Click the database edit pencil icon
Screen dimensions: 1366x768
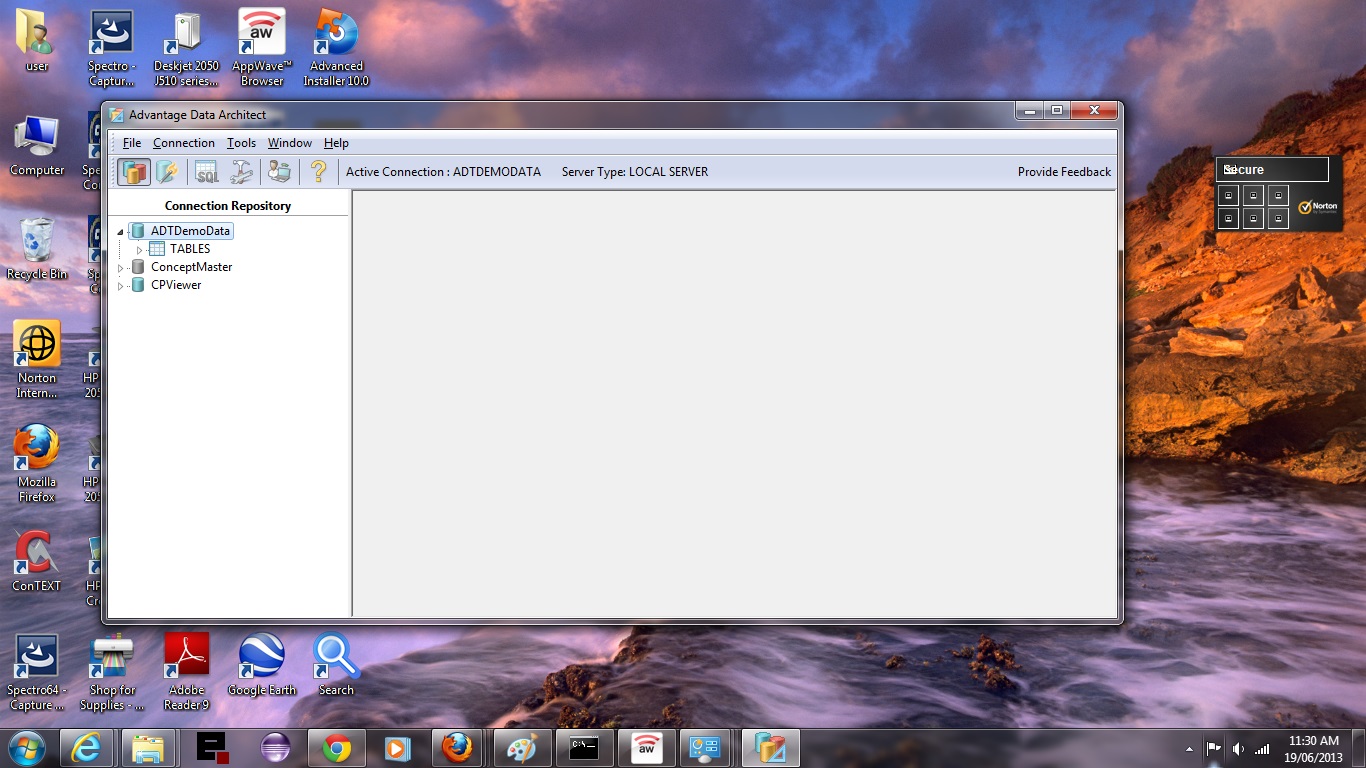(167, 172)
